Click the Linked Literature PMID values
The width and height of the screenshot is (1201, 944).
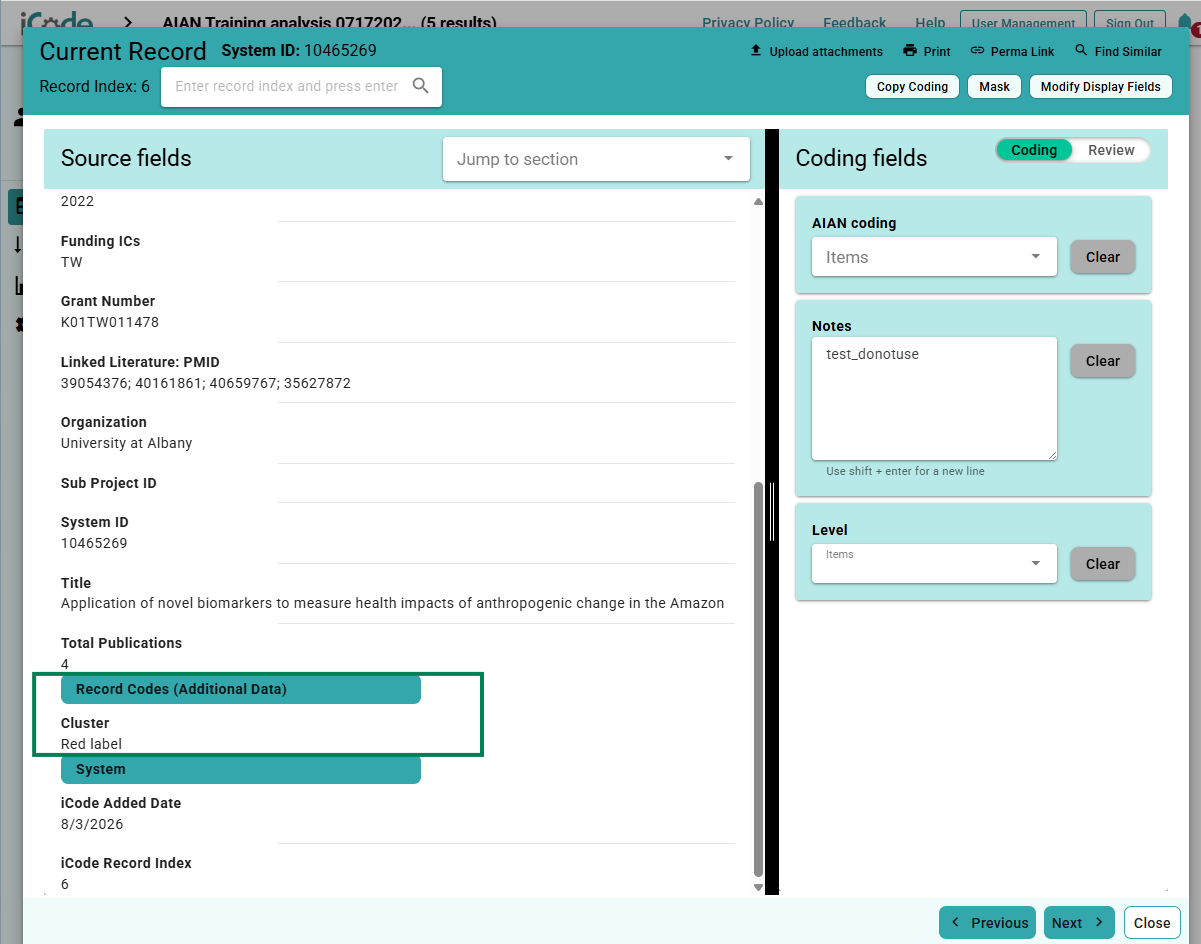click(x=206, y=383)
